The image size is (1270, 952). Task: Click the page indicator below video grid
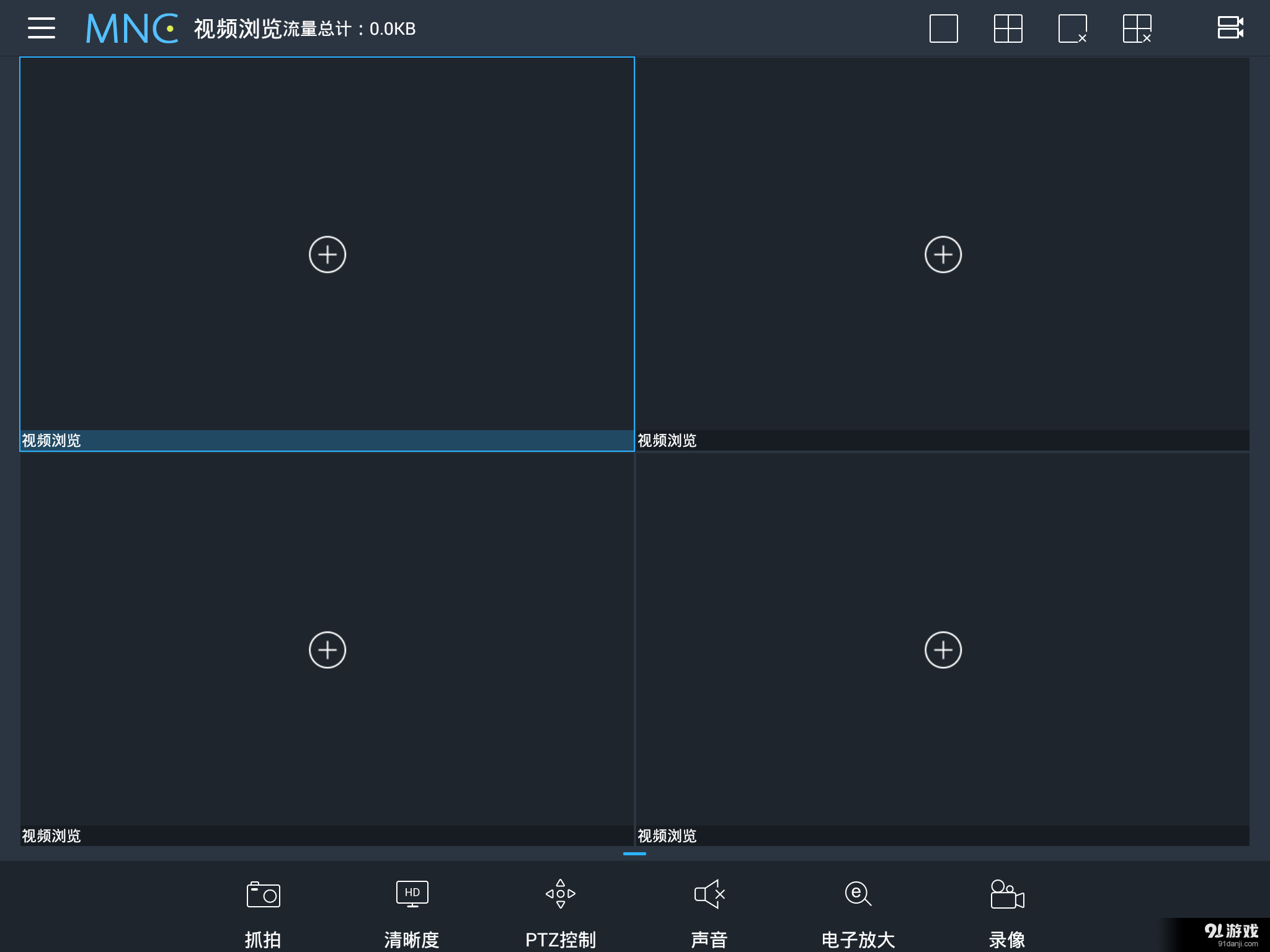635,853
